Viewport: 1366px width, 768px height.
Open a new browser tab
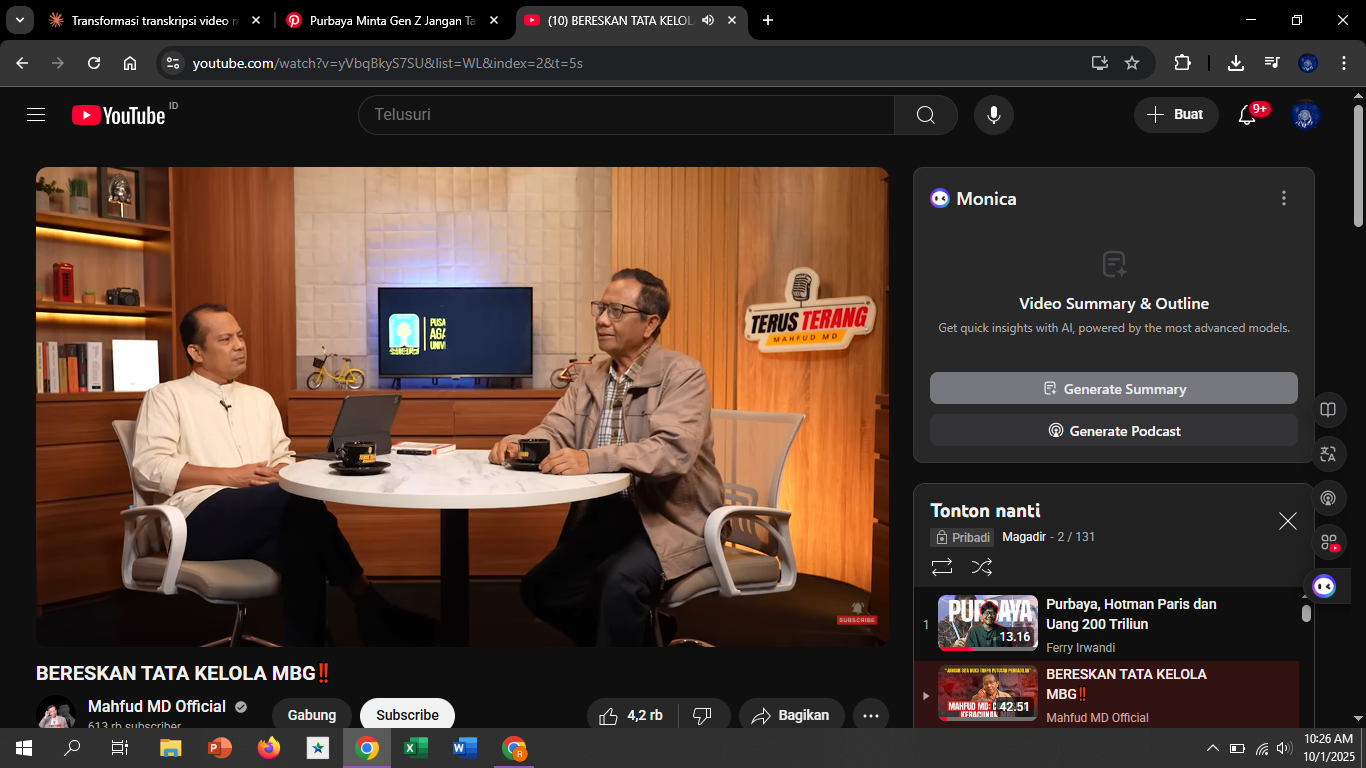(768, 20)
